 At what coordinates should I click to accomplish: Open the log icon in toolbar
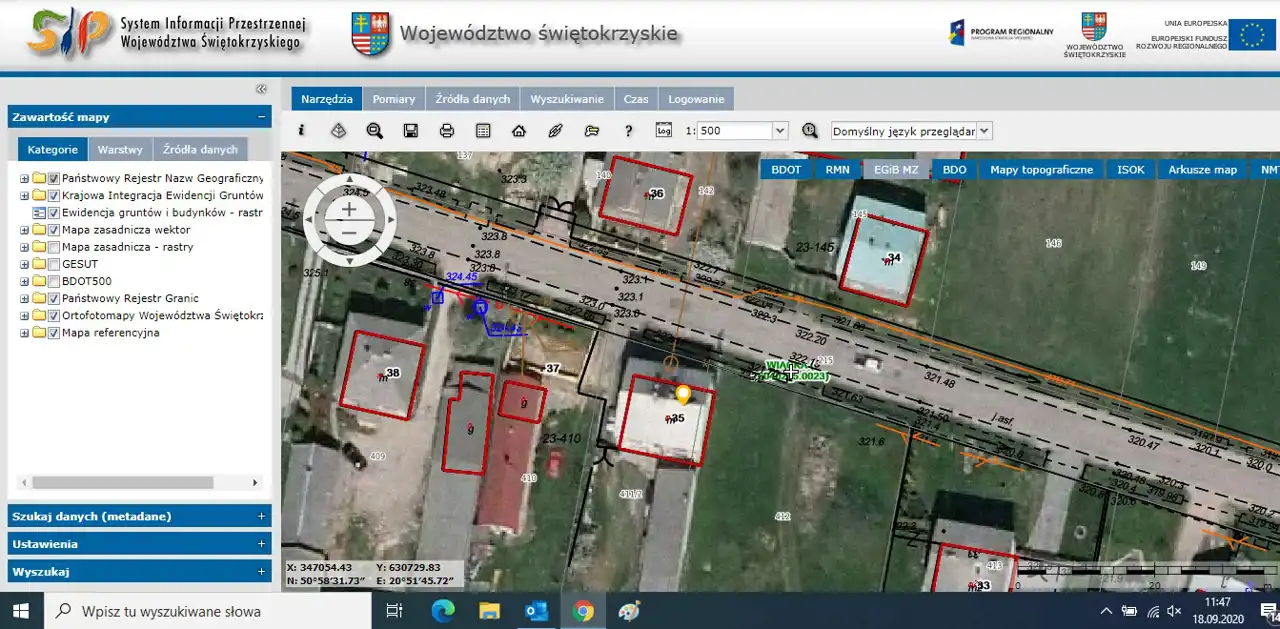[664, 131]
